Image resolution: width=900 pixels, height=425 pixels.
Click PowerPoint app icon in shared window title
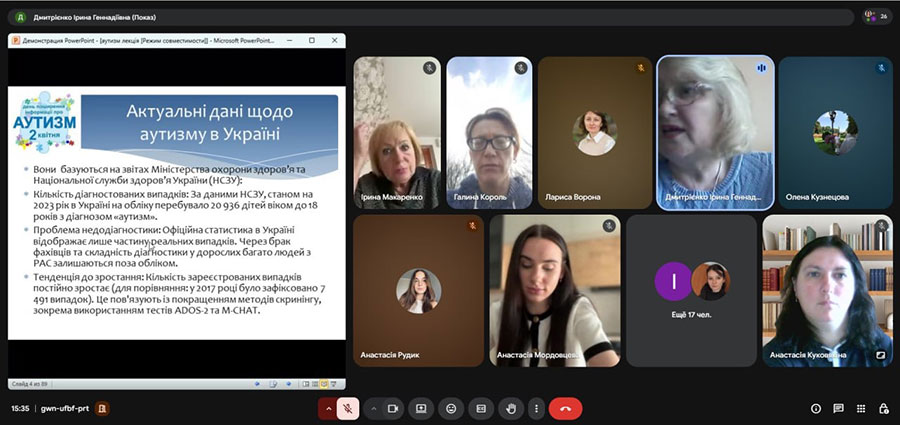16,41
